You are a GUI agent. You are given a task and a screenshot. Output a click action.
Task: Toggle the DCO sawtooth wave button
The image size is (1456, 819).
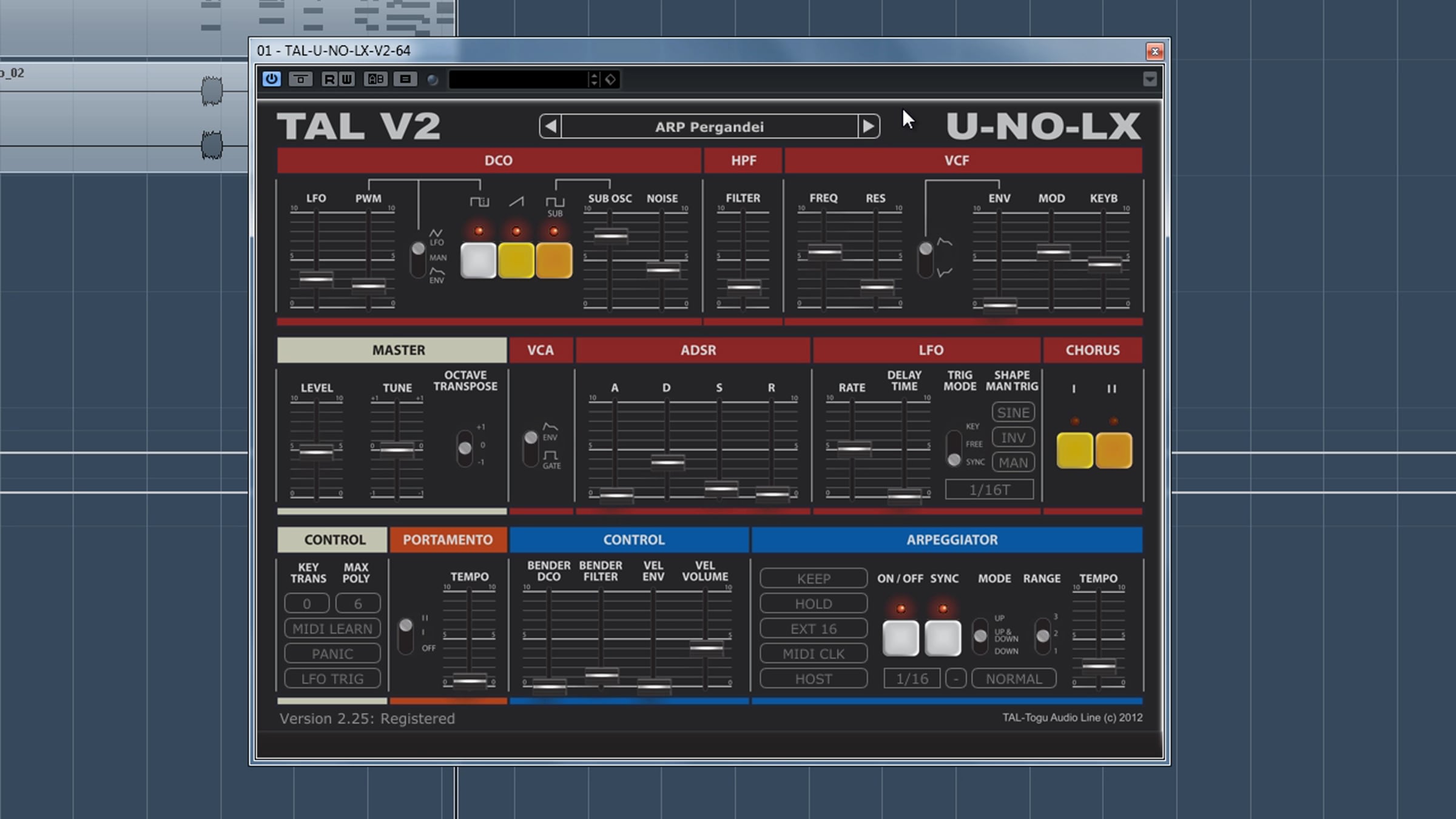[516, 260]
